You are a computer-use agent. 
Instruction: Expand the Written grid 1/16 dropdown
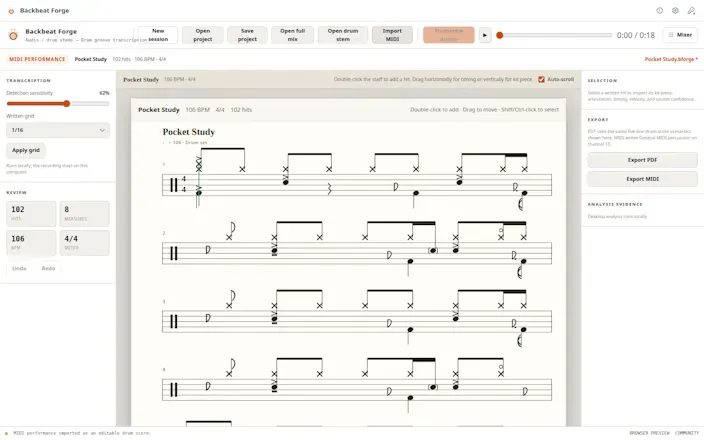[x=58, y=130]
